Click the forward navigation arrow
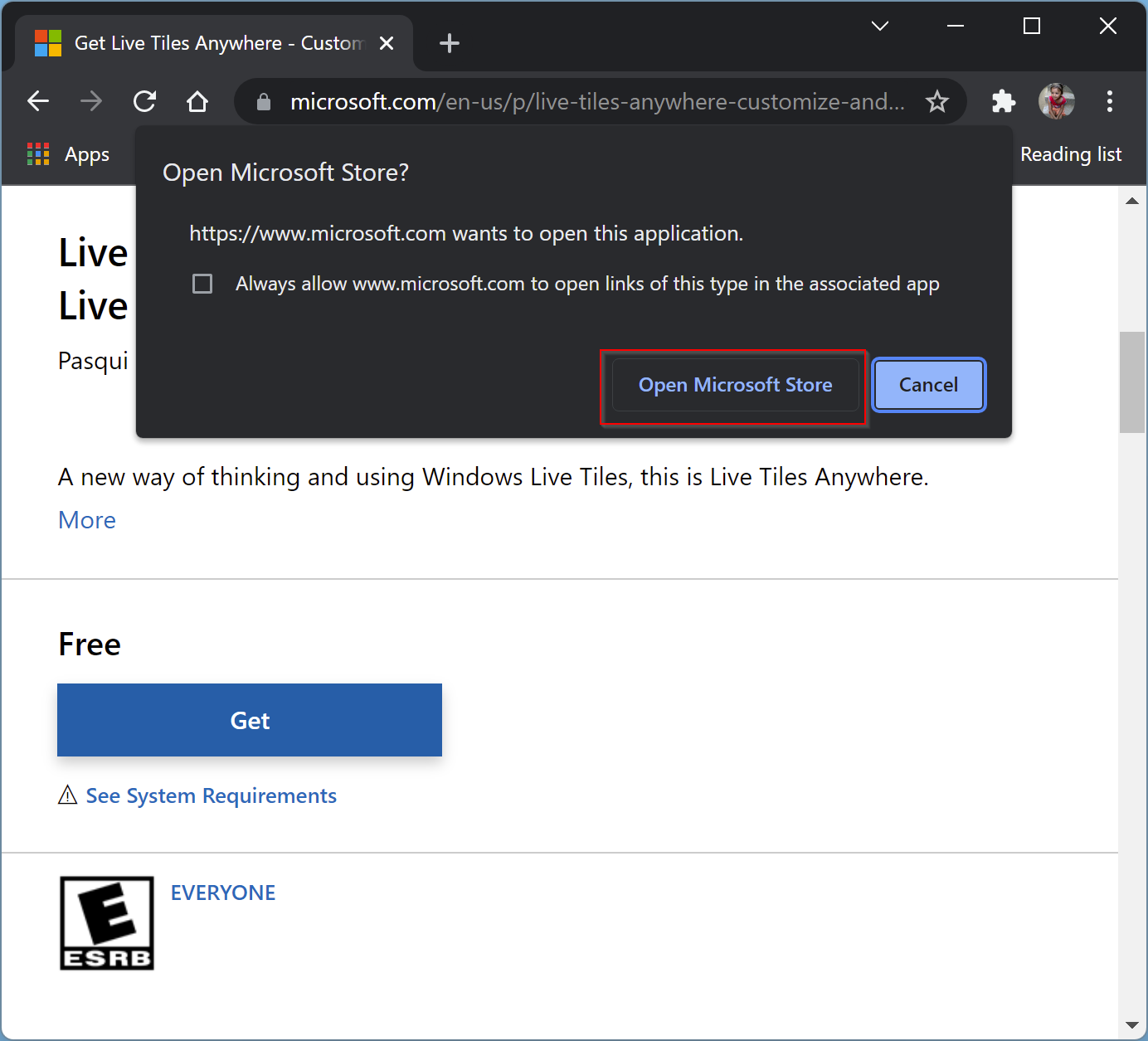The width and height of the screenshot is (1148, 1041). click(x=91, y=101)
